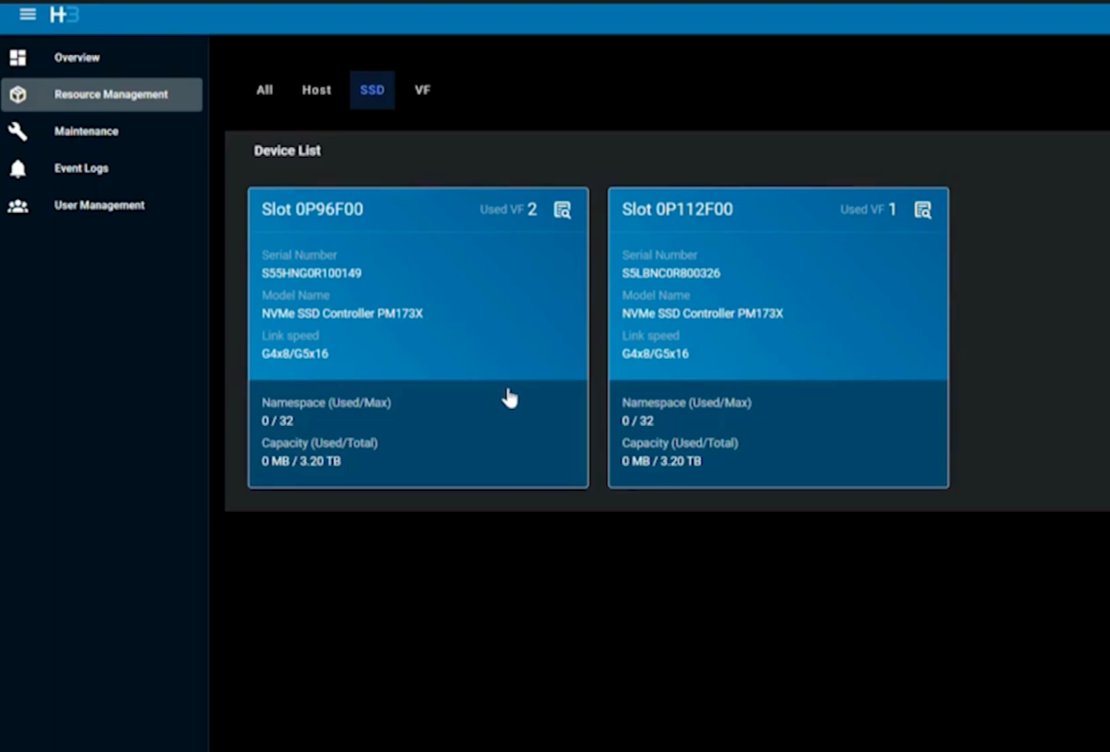
Task: Switch to the VF tab
Action: click(423, 90)
